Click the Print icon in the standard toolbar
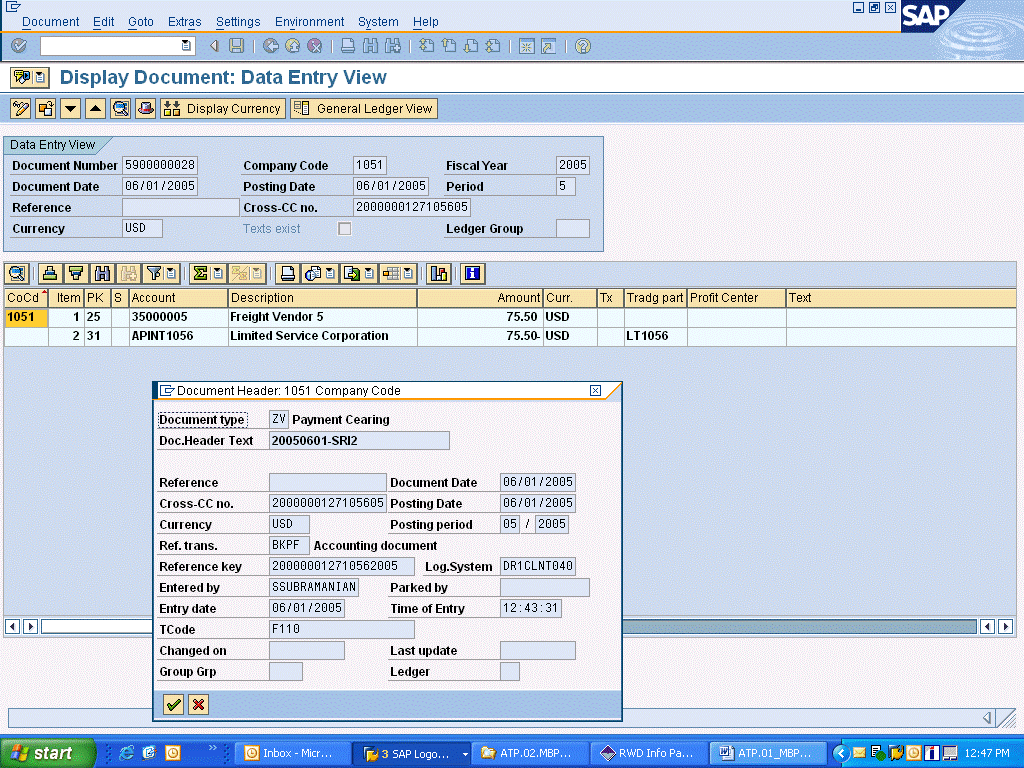Screen dimensions: 1024x768 [x=348, y=46]
